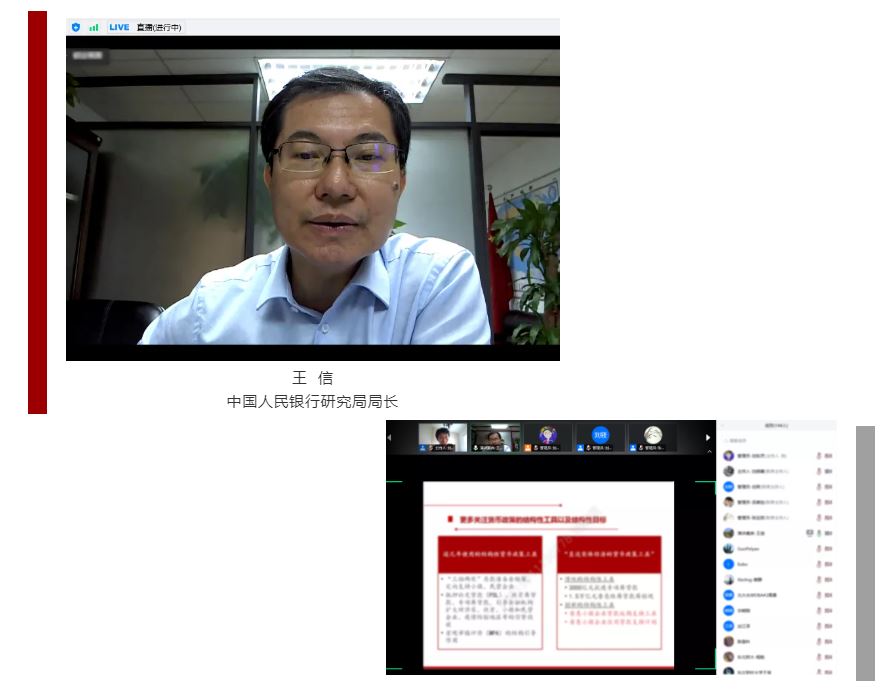The image size is (889, 697).
Task: Click the first participant's avatar in list
Action: pos(729,456)
